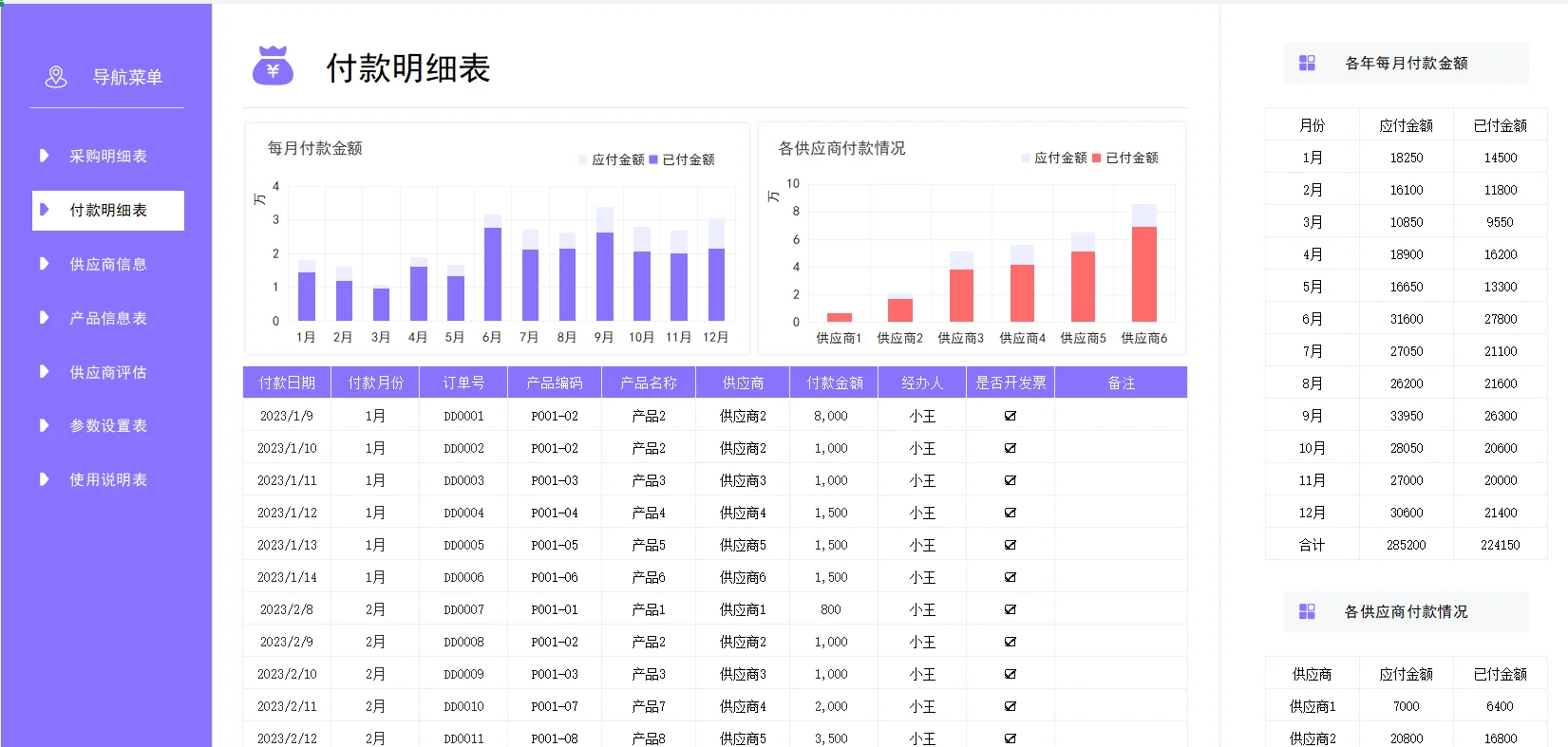Select the 付款明细表 menu item

108,210
